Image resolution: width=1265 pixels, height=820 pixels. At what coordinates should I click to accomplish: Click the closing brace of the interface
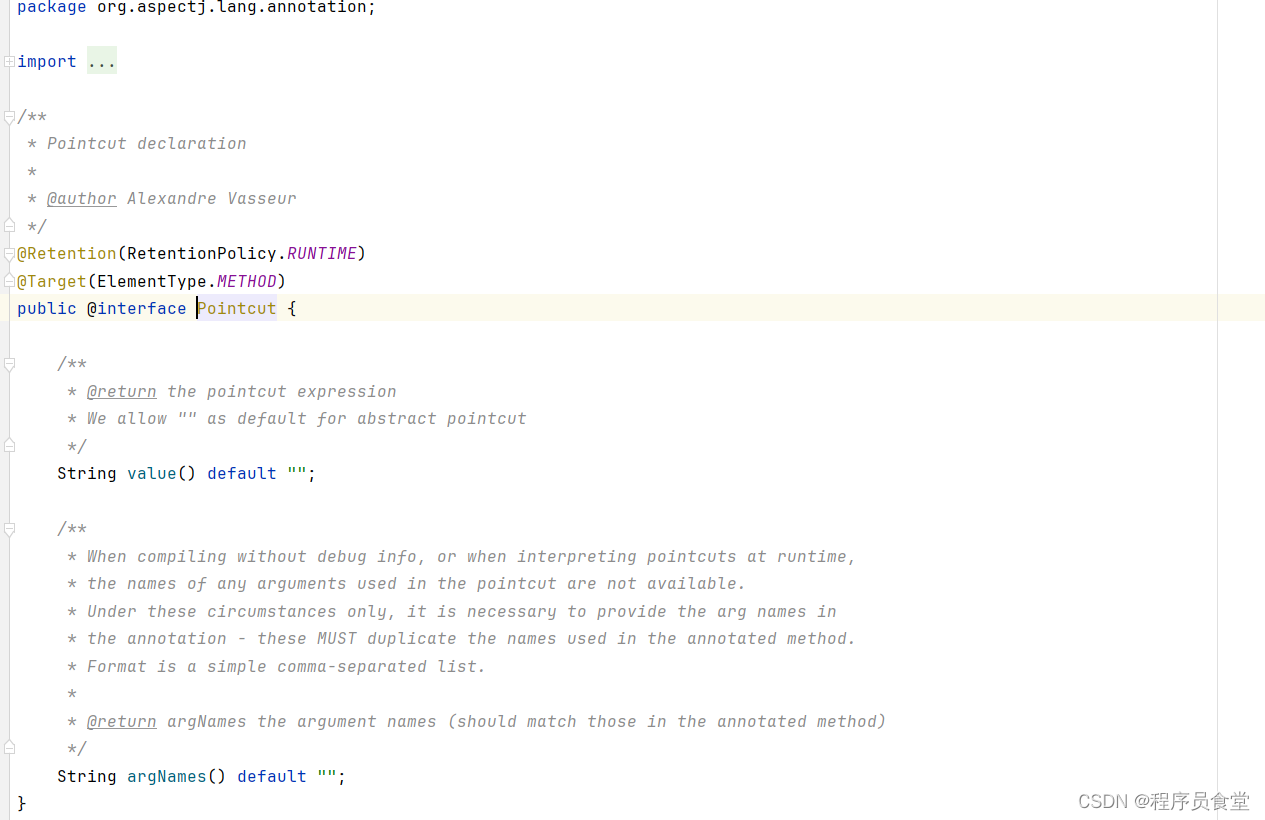tap(22, 803)
